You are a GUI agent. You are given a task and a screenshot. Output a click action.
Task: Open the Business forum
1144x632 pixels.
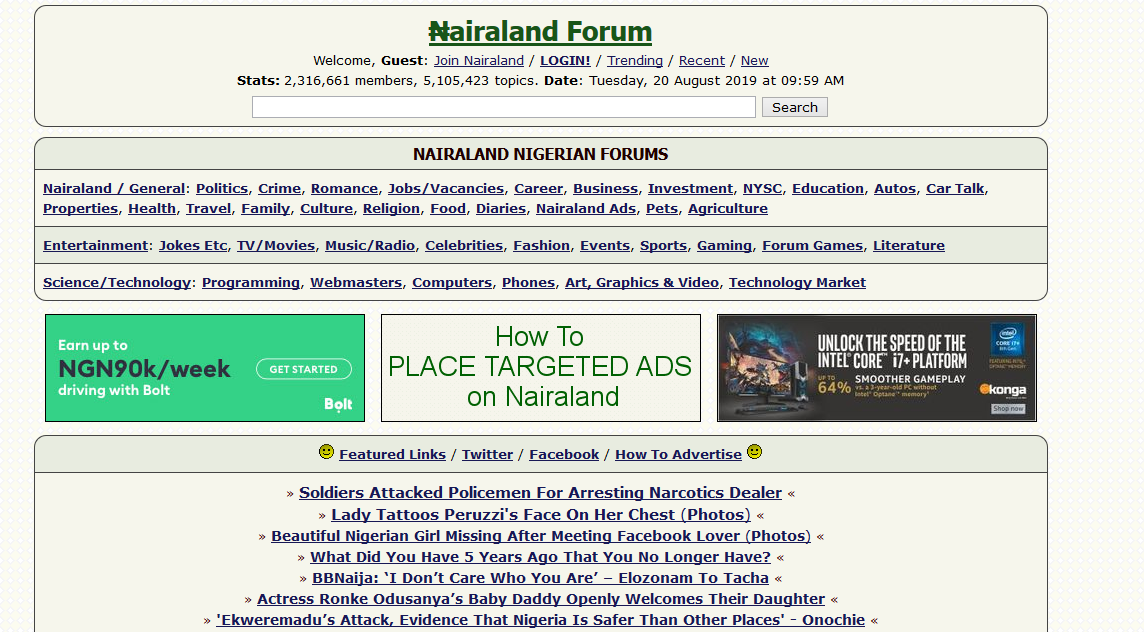(x=606, y=188)
